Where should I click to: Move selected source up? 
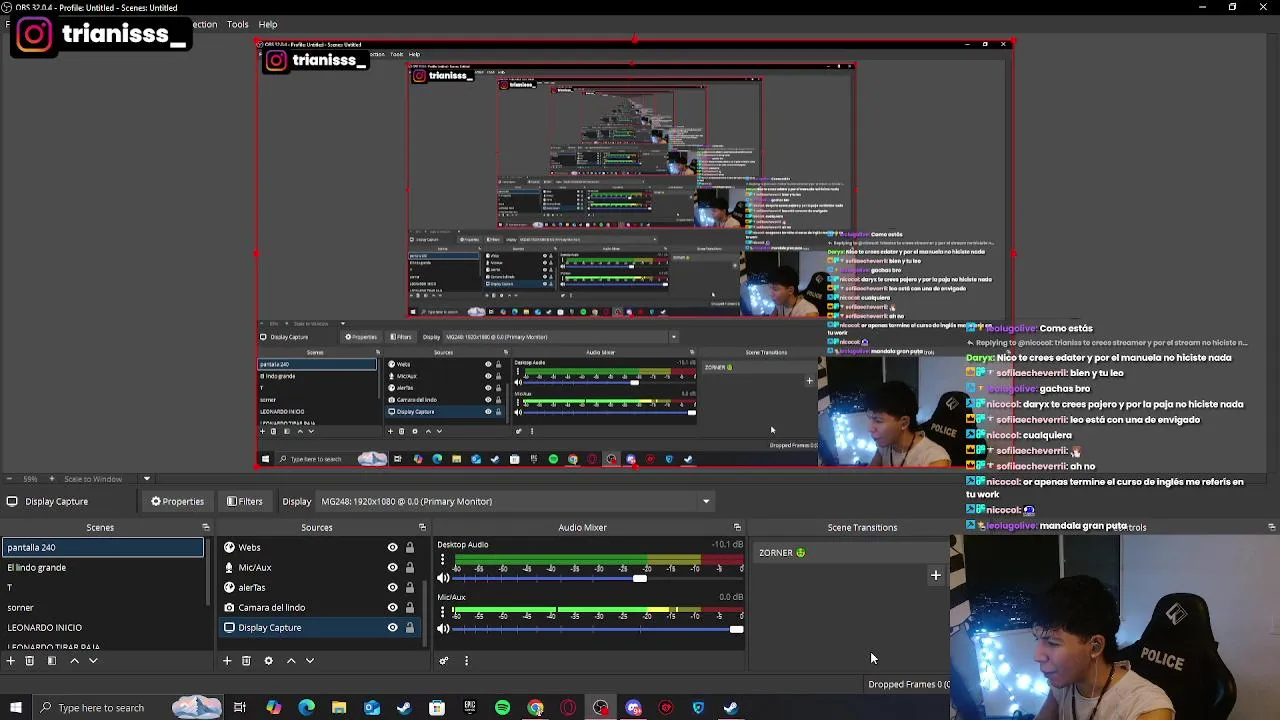point(291,660)
